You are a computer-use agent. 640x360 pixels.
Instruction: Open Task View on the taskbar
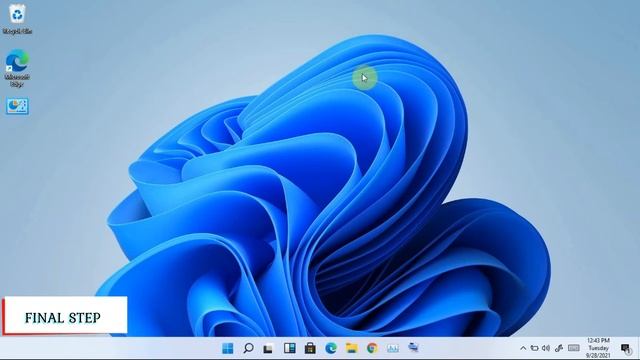click(268, 348)
